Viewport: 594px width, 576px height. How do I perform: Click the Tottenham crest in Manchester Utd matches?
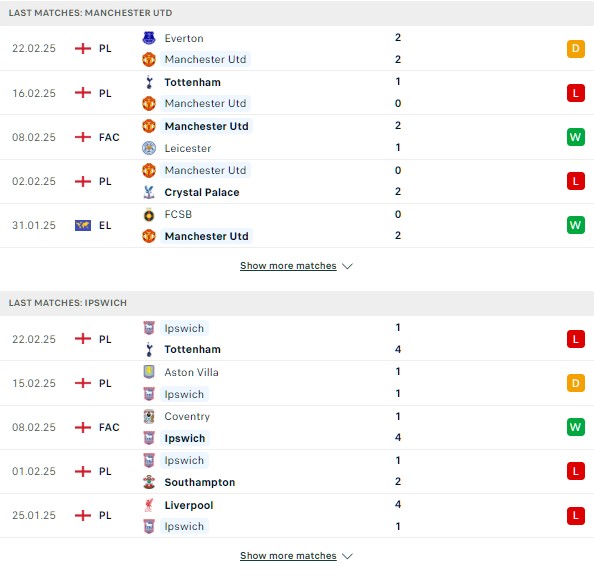[149, 82]
